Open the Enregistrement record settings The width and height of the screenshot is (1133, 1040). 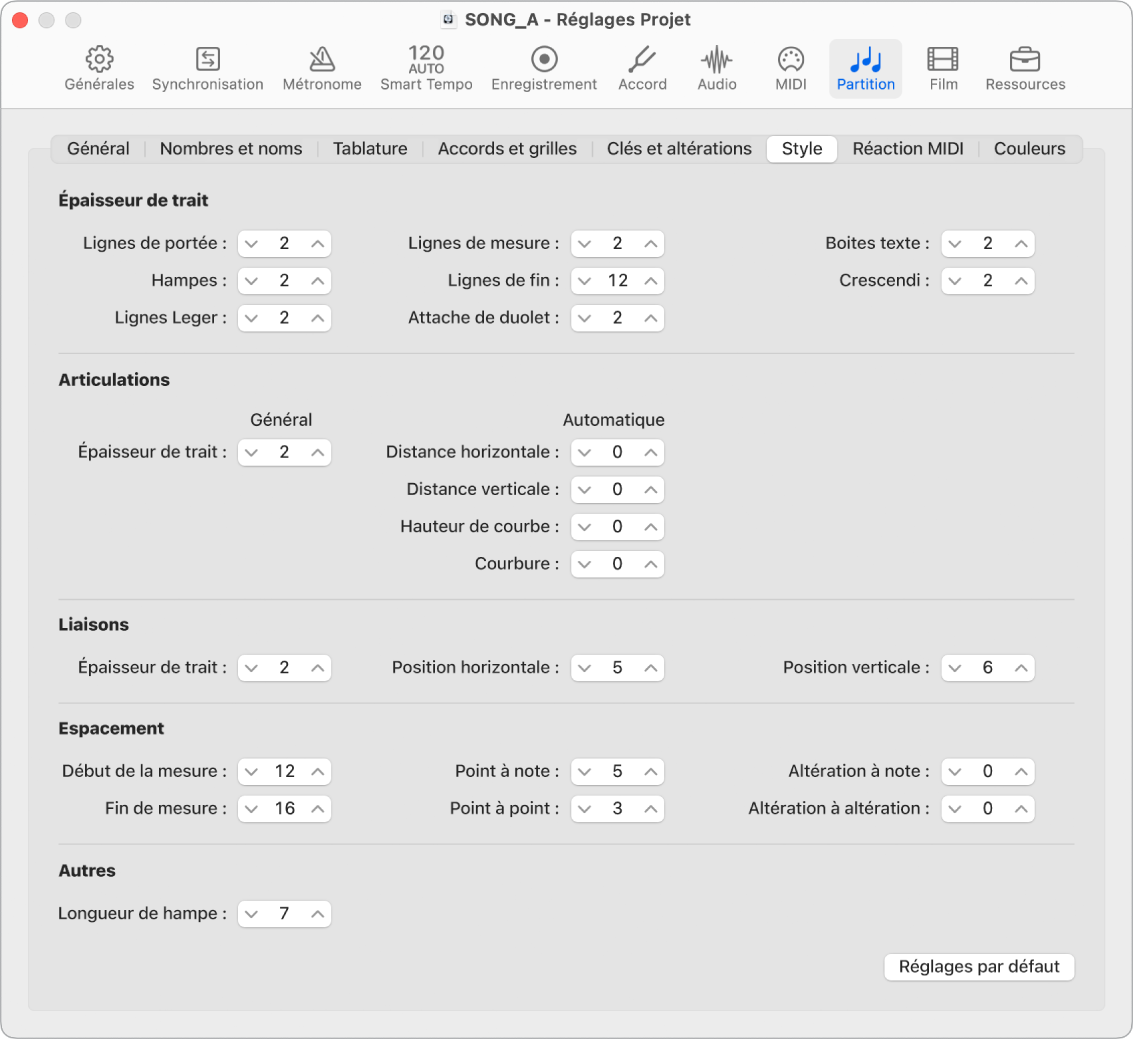544,69
